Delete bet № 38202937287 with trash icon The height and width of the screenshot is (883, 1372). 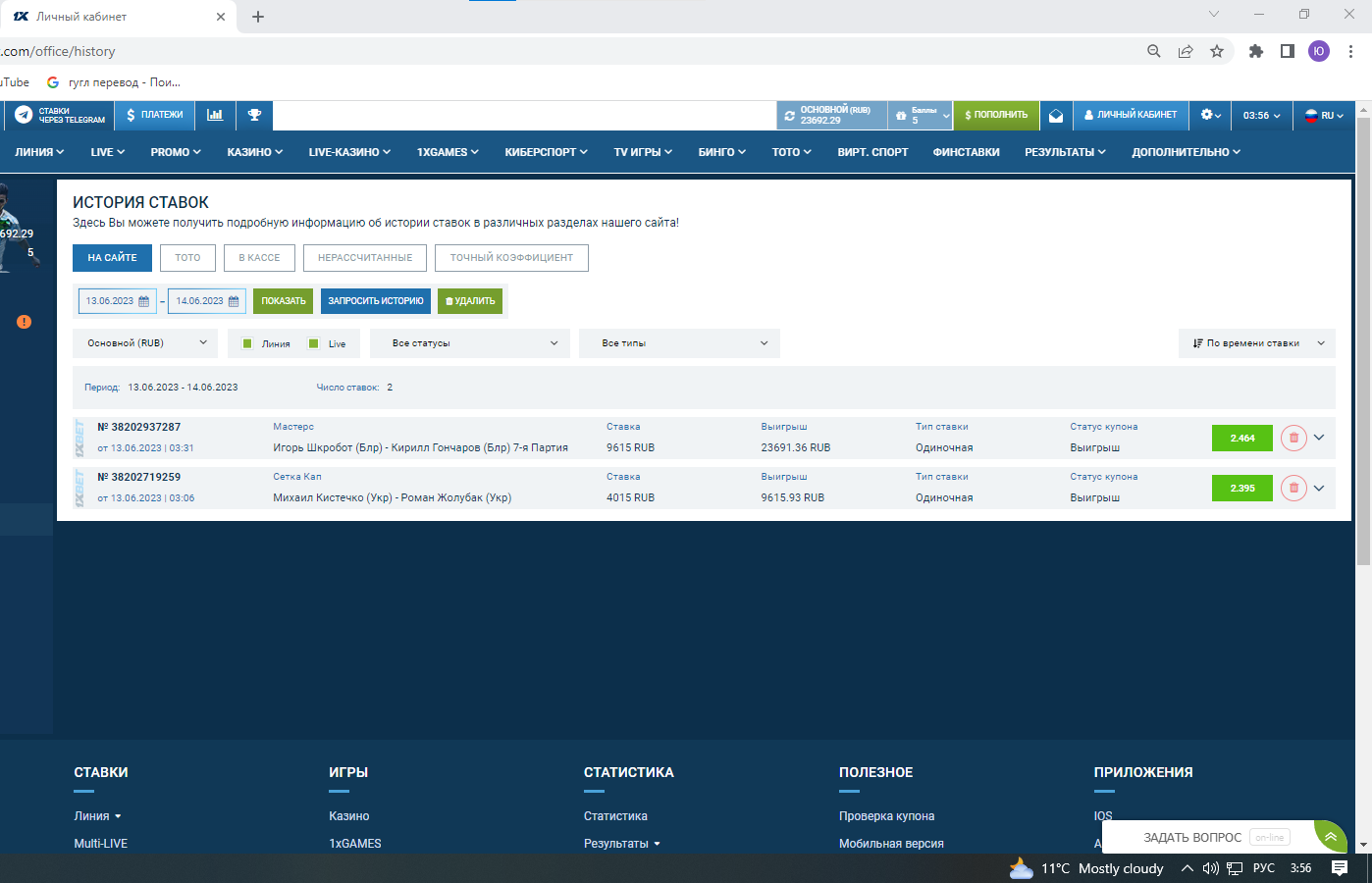(1293, 438)
